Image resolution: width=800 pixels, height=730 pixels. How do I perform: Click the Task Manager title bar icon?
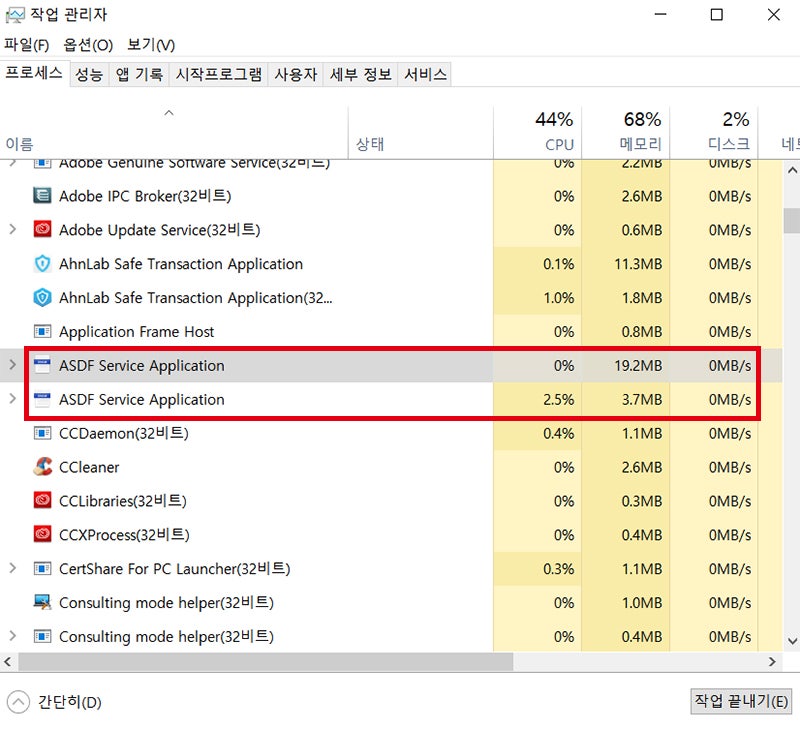(x=14, y=15)
